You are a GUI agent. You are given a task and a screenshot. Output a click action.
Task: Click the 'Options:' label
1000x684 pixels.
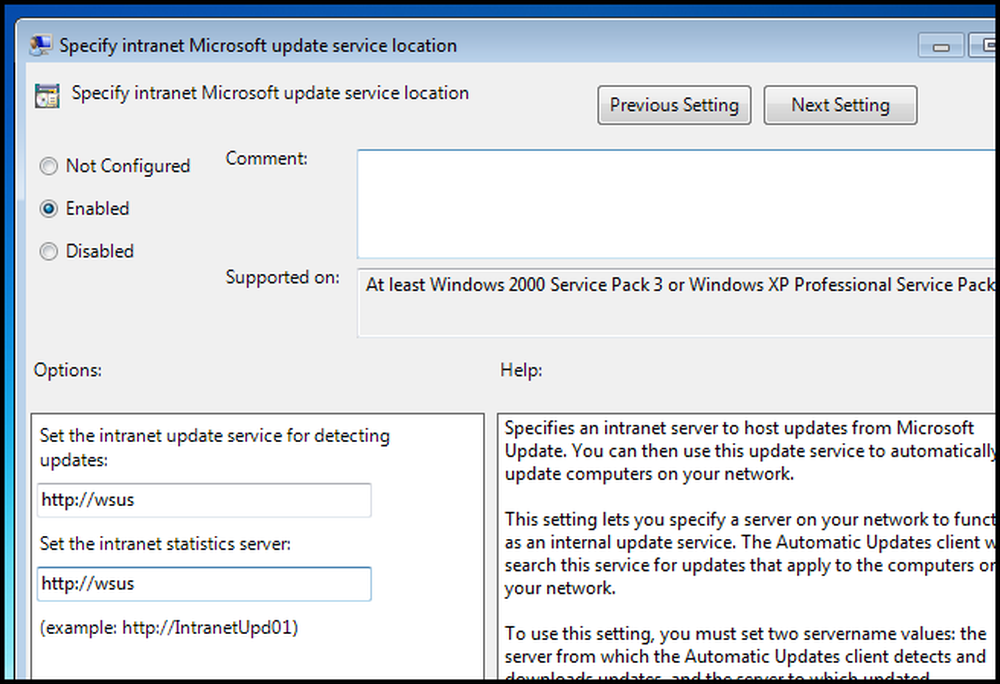click(x=68, y=370)
